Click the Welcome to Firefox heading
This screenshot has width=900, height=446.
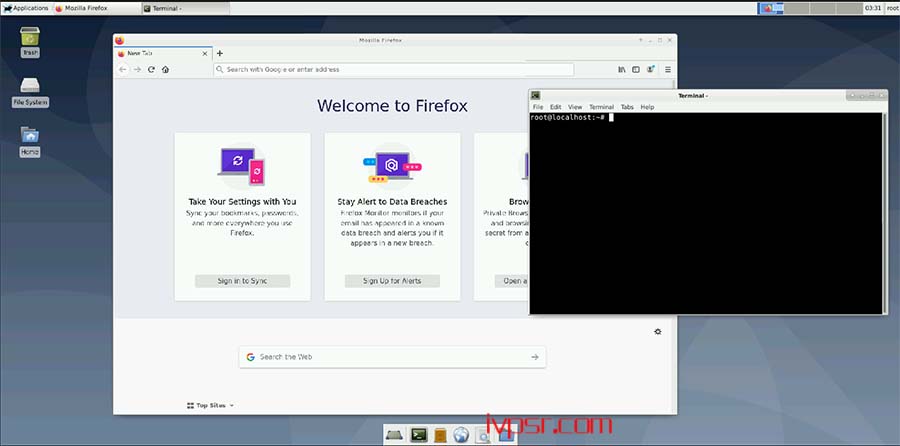coord(392,106)
